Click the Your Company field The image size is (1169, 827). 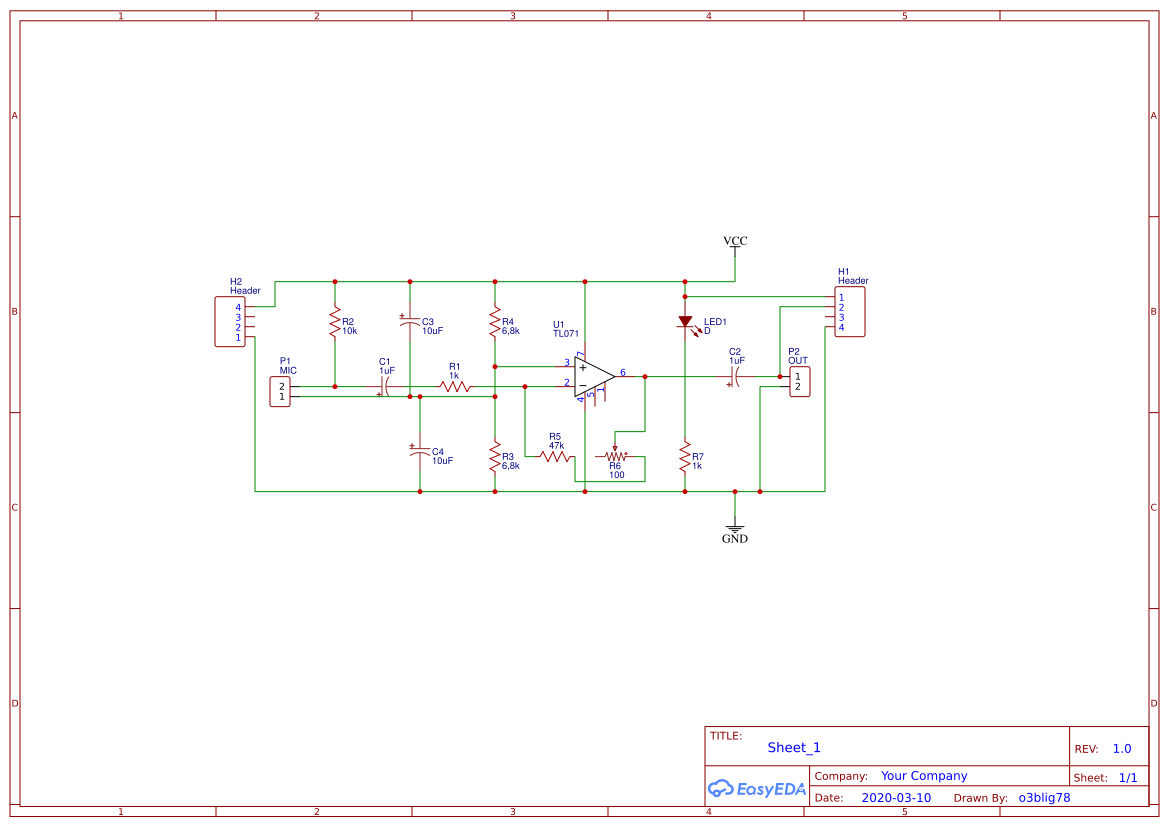coord(923,775)
